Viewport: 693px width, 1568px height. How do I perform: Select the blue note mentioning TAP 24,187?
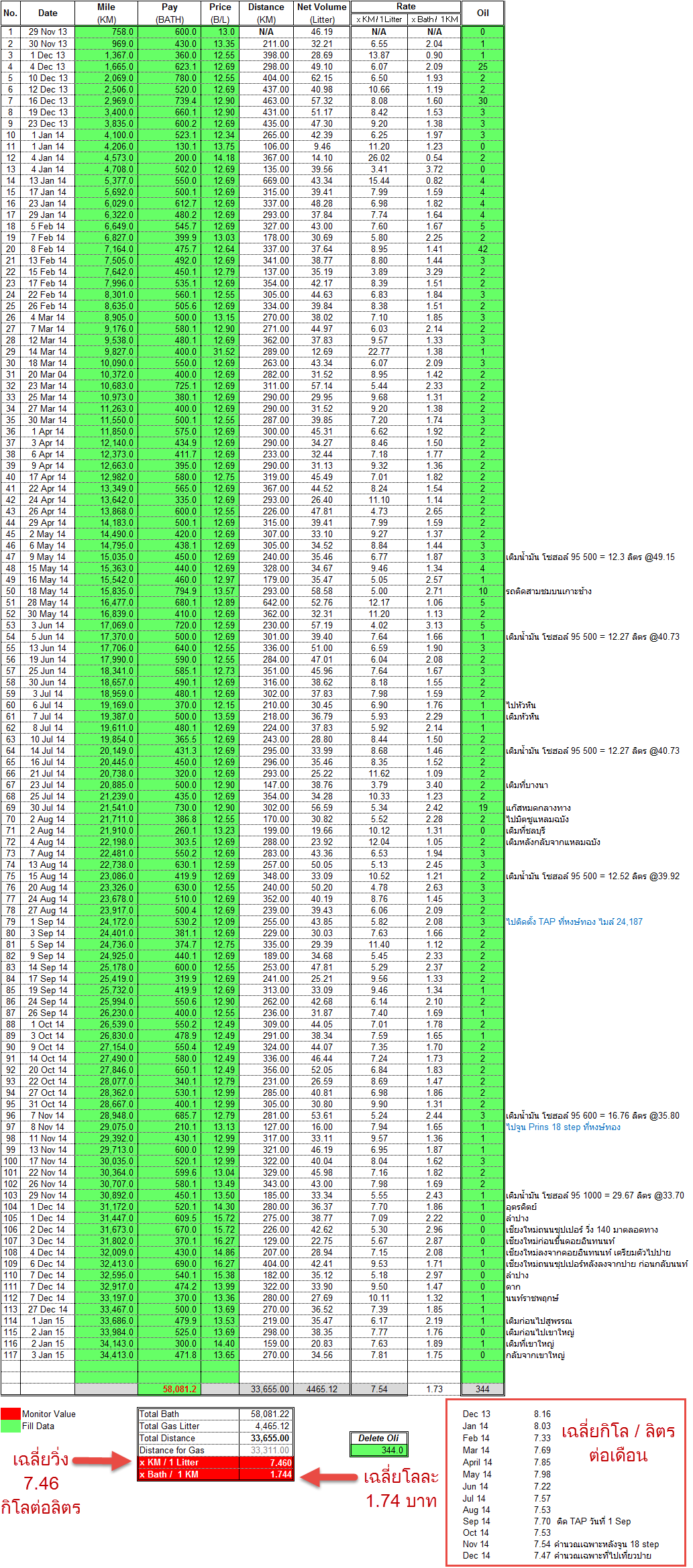pyautogui.click(x=574, y=921)
